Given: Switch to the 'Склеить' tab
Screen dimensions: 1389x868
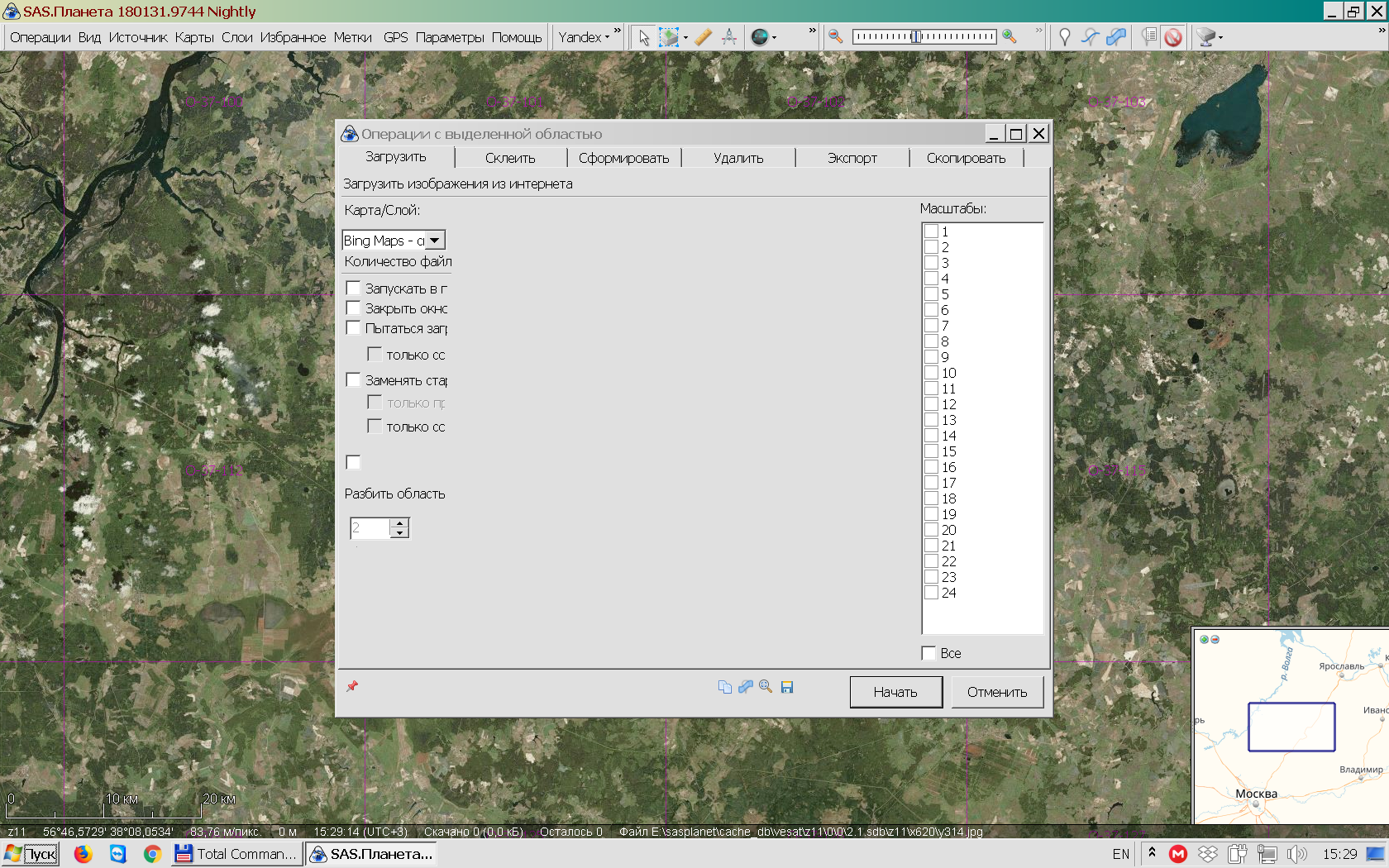Looking at the screenshot, I should pyautogui.click(x=510, y=158).
